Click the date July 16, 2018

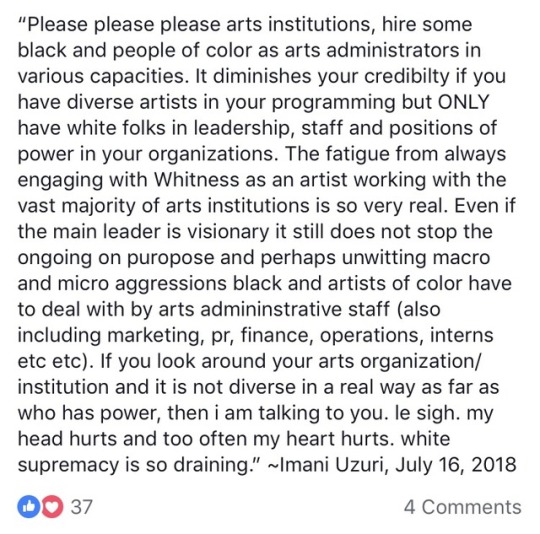pos(456,464)
